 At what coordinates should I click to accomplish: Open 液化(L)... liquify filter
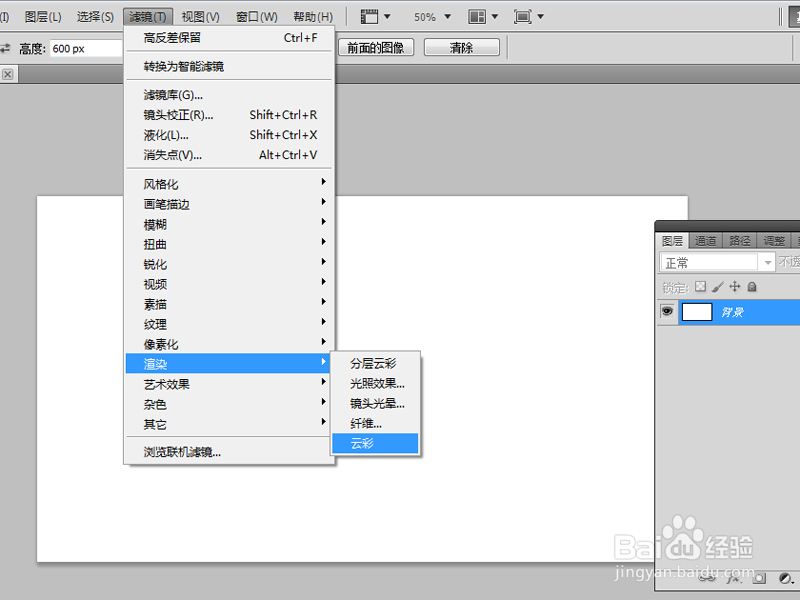[x=230, y=135]
